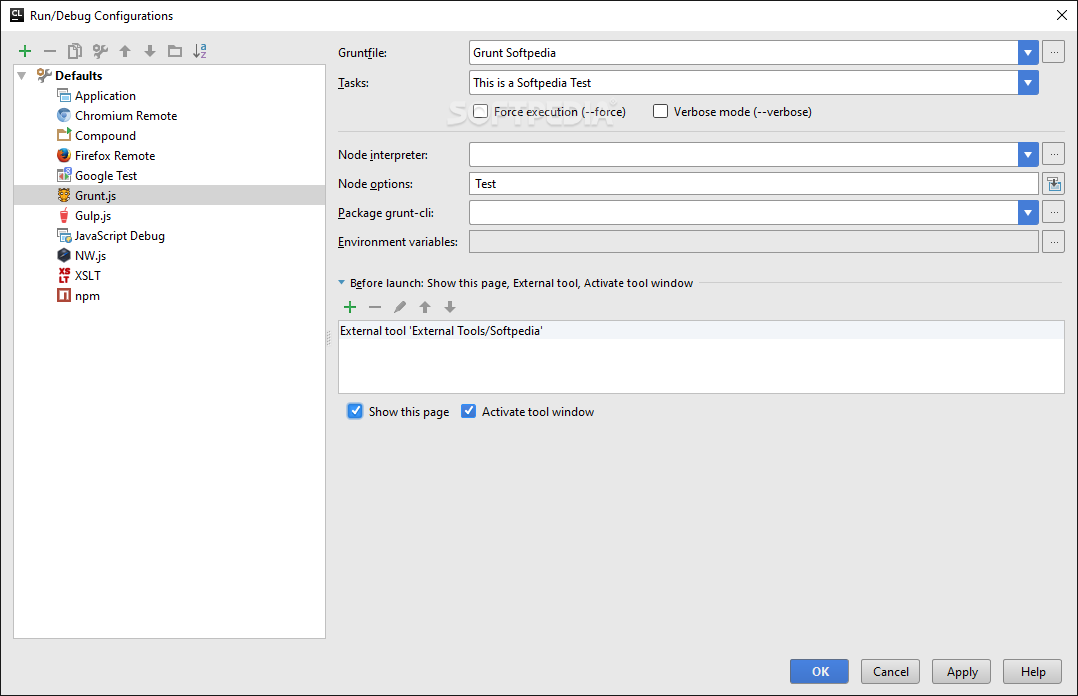The height and width of the screenshot is (696, 1078).
Task: Click into the Node options field
Action: pyautogui.click(x=754, y=184)
